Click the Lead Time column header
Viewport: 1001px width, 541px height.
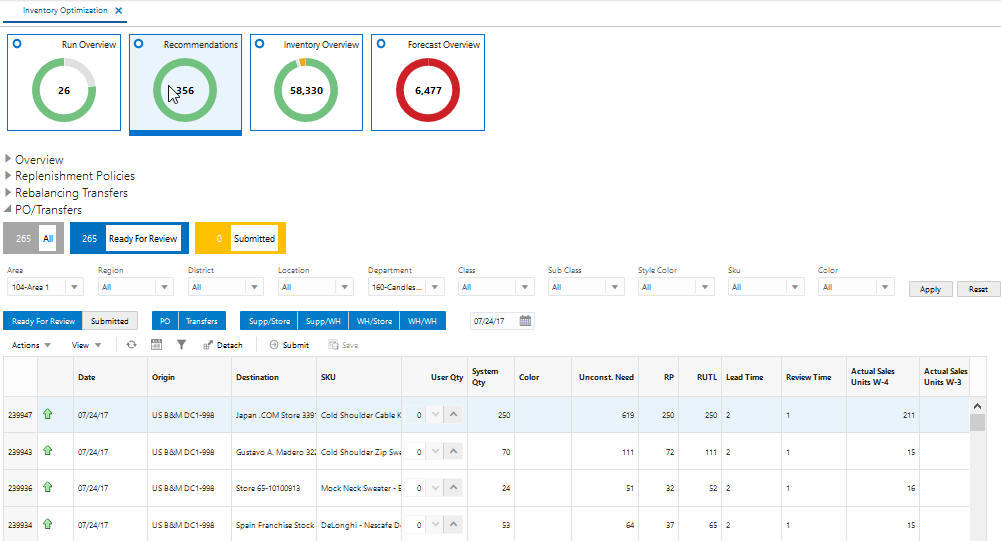coord(751,377)
